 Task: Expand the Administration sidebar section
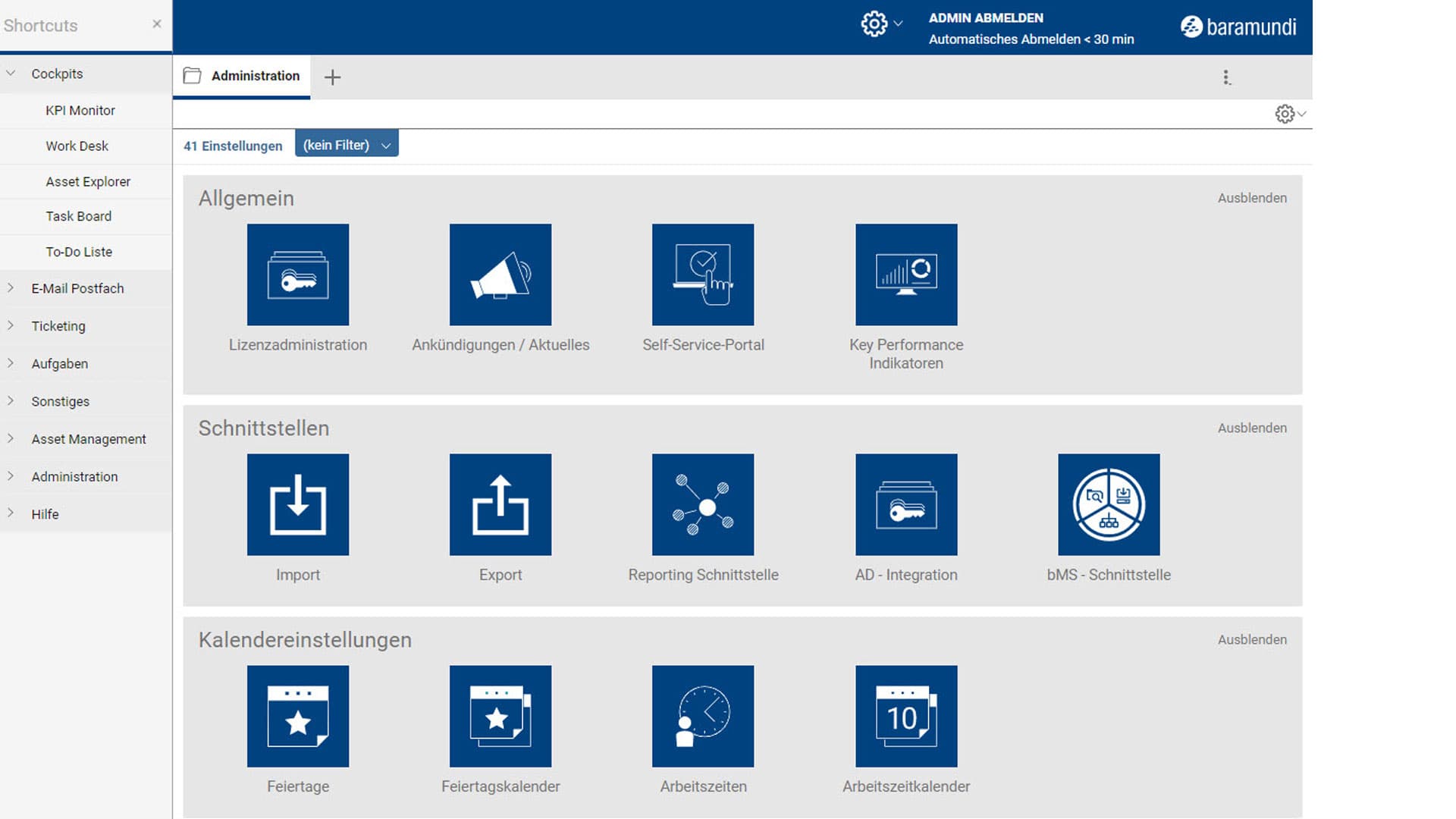(x=11, y=476)
